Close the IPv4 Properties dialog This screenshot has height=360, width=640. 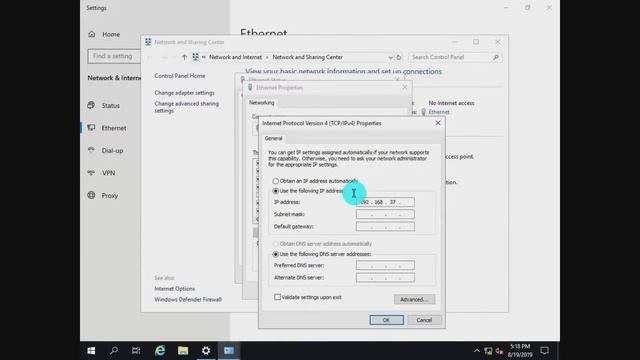point(438,123)
